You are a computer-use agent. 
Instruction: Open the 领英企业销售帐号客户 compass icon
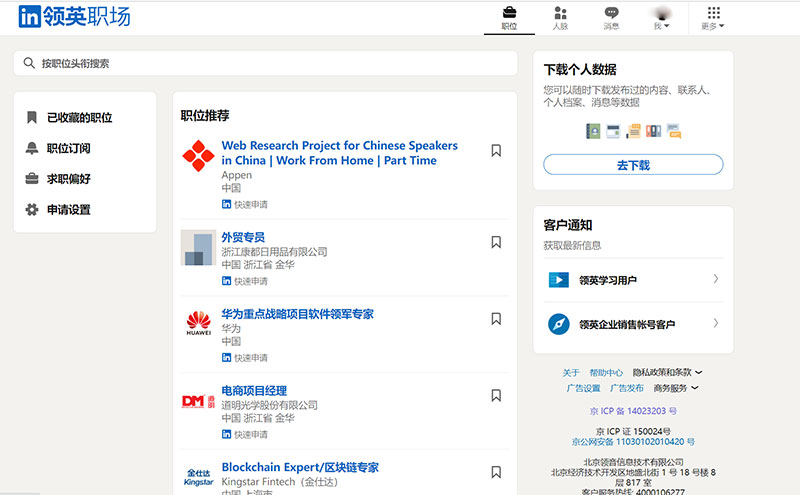point(558,324)
